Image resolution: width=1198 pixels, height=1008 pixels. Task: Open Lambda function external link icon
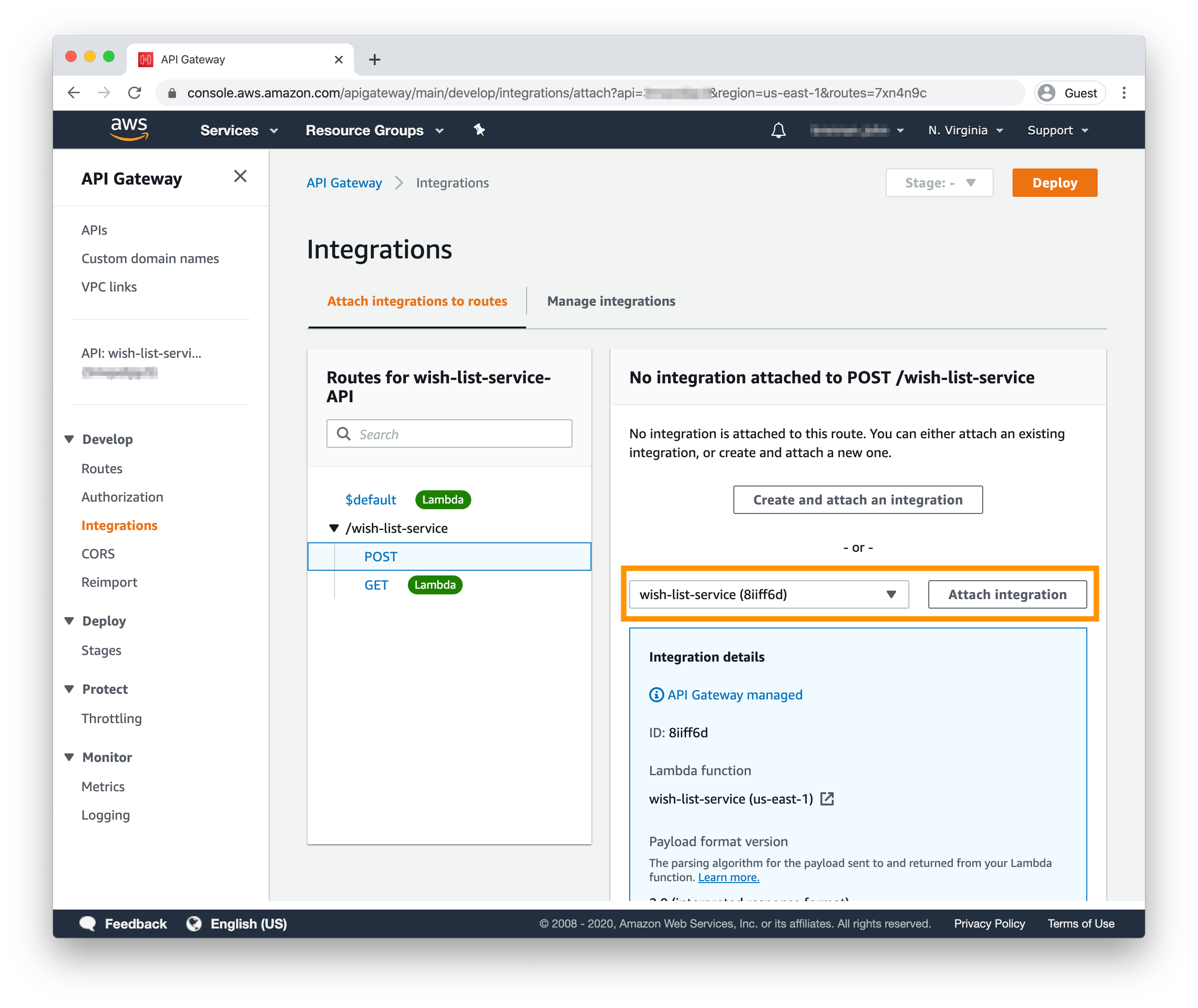pyautogui.click(x=827, y=799)
